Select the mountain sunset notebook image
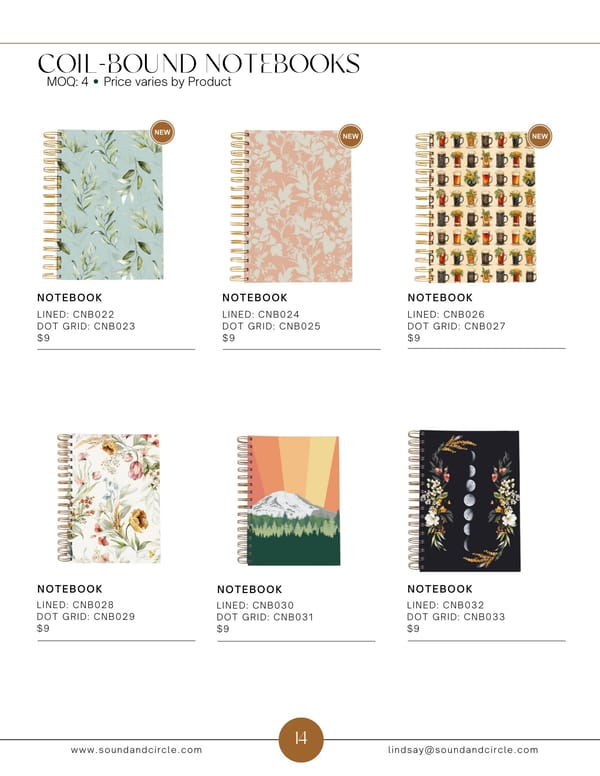600x776 pixels. point(289,500)
